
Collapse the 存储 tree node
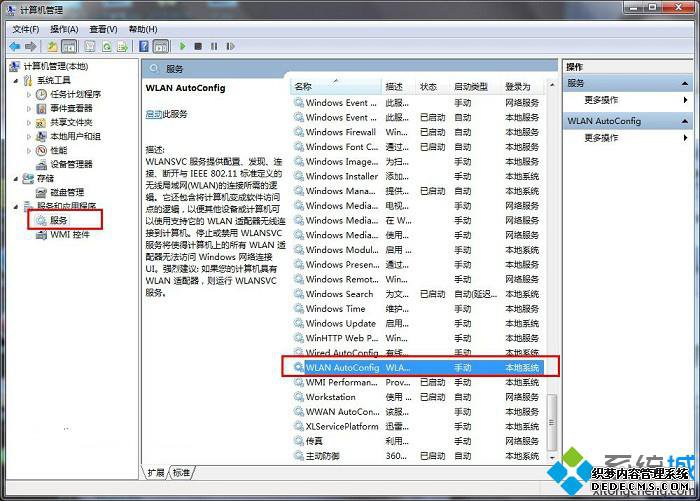tap(16, 178)
